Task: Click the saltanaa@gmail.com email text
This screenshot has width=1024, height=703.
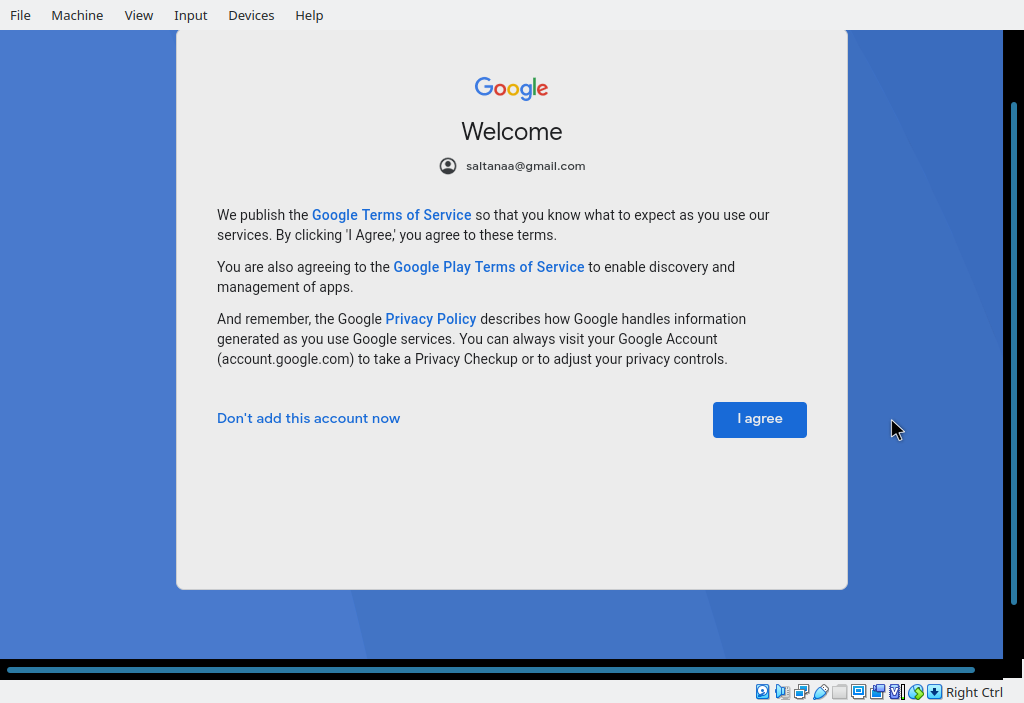Action: (x=525, y=166)
